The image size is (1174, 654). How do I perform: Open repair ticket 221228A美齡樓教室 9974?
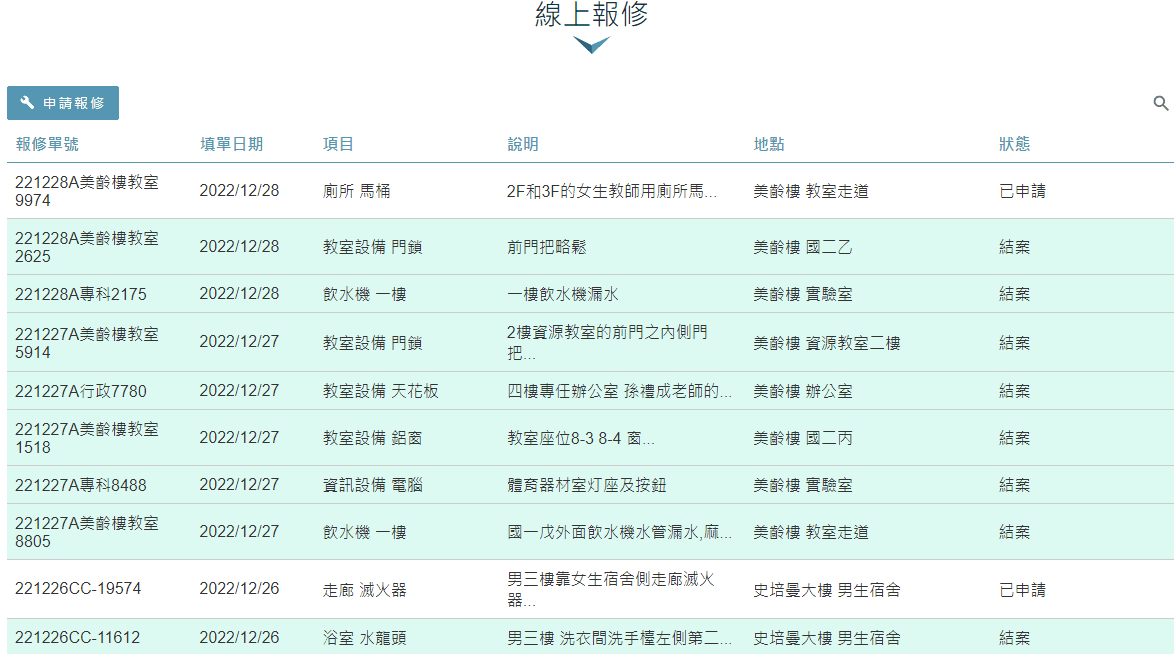click(87, 191)
